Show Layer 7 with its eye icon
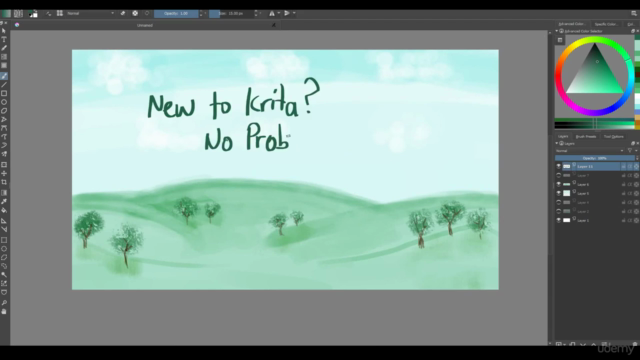 pos(559,176)
